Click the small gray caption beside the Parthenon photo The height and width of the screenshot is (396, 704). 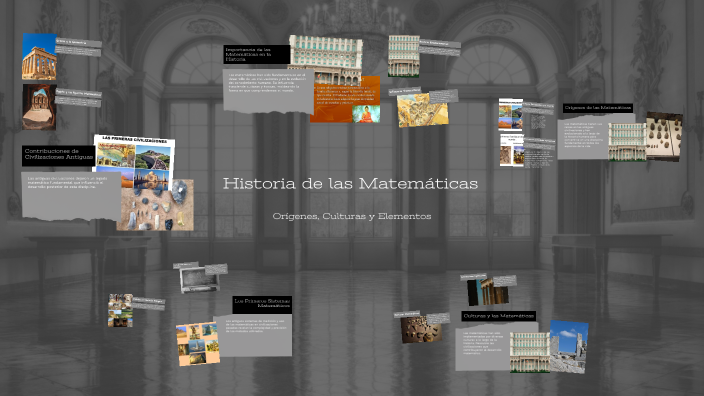click(x=78, y=47)
